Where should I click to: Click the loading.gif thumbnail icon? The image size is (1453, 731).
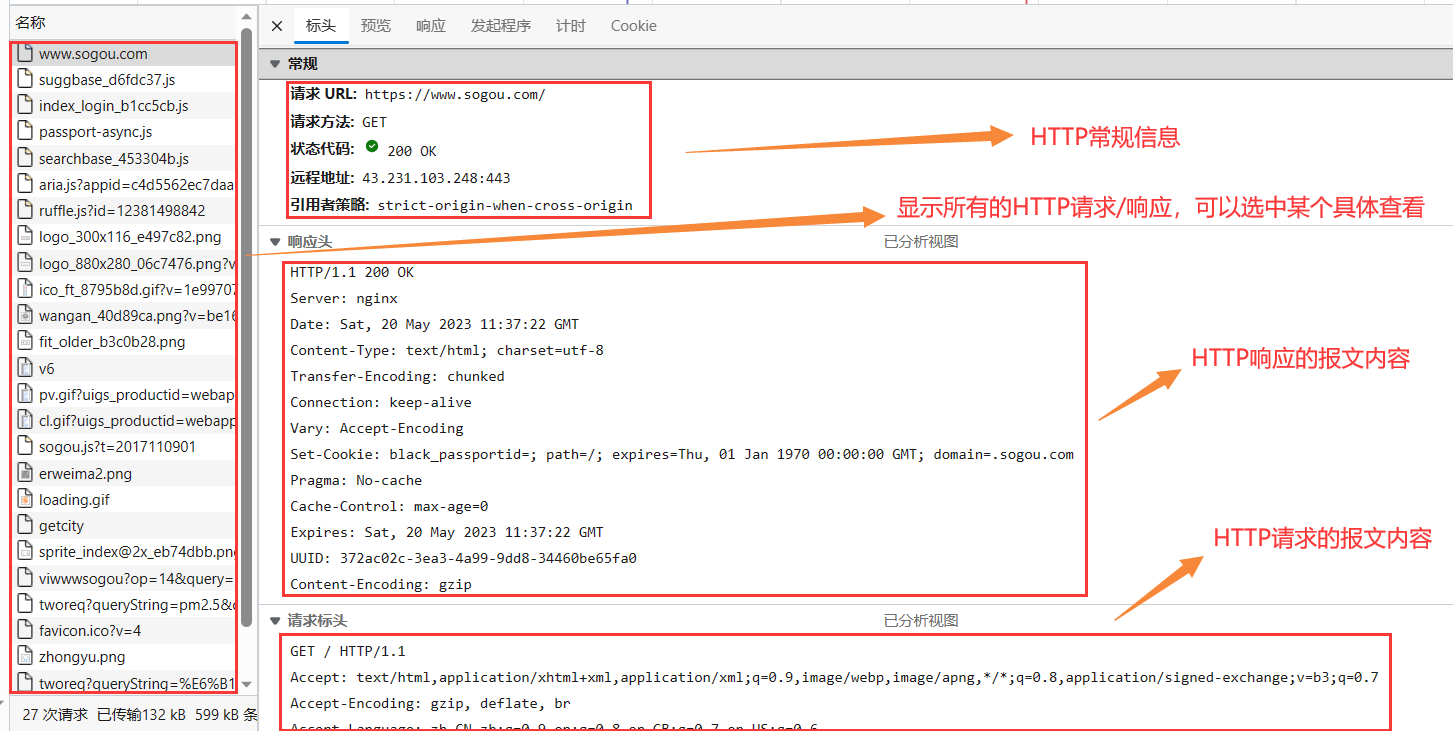[x=26, y=499]
